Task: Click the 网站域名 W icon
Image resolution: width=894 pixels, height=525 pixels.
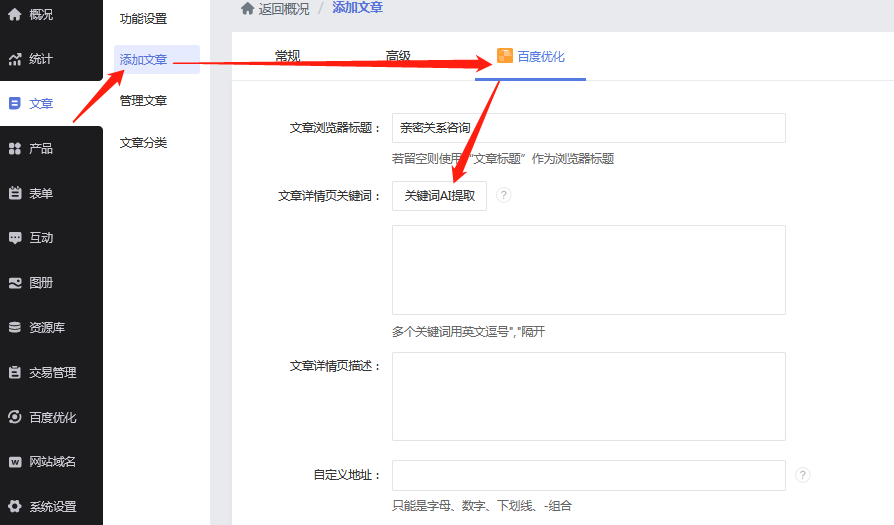Action: click(x=15, y=462)
